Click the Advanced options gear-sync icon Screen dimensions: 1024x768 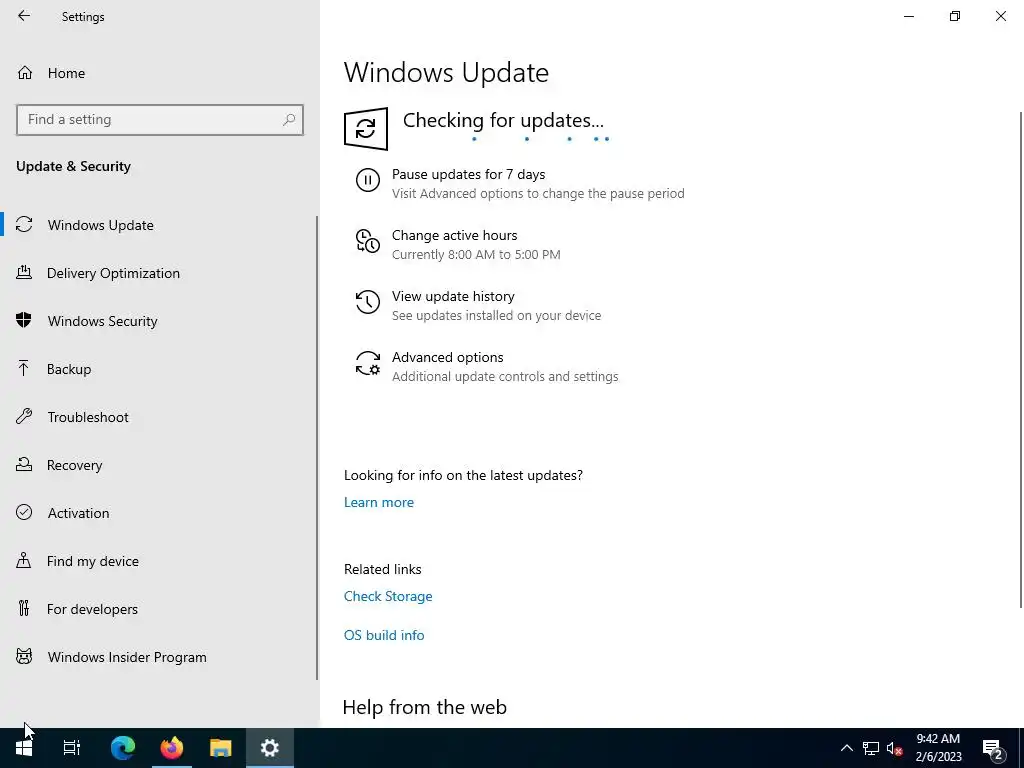click(368, 363)
